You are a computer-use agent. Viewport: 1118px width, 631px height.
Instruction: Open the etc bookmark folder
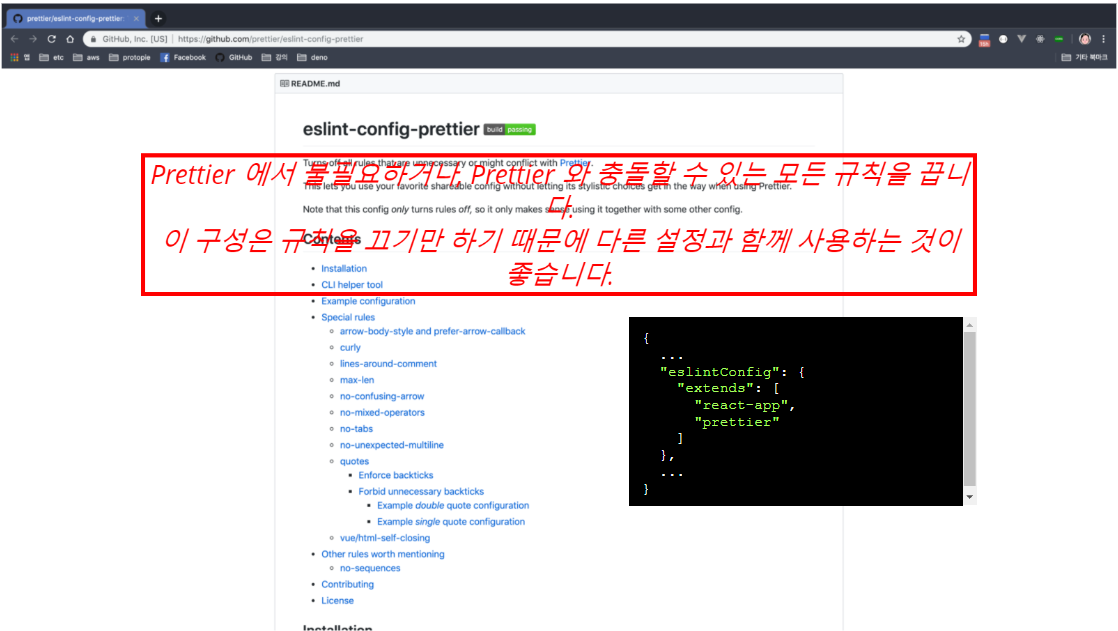[51, 57]
